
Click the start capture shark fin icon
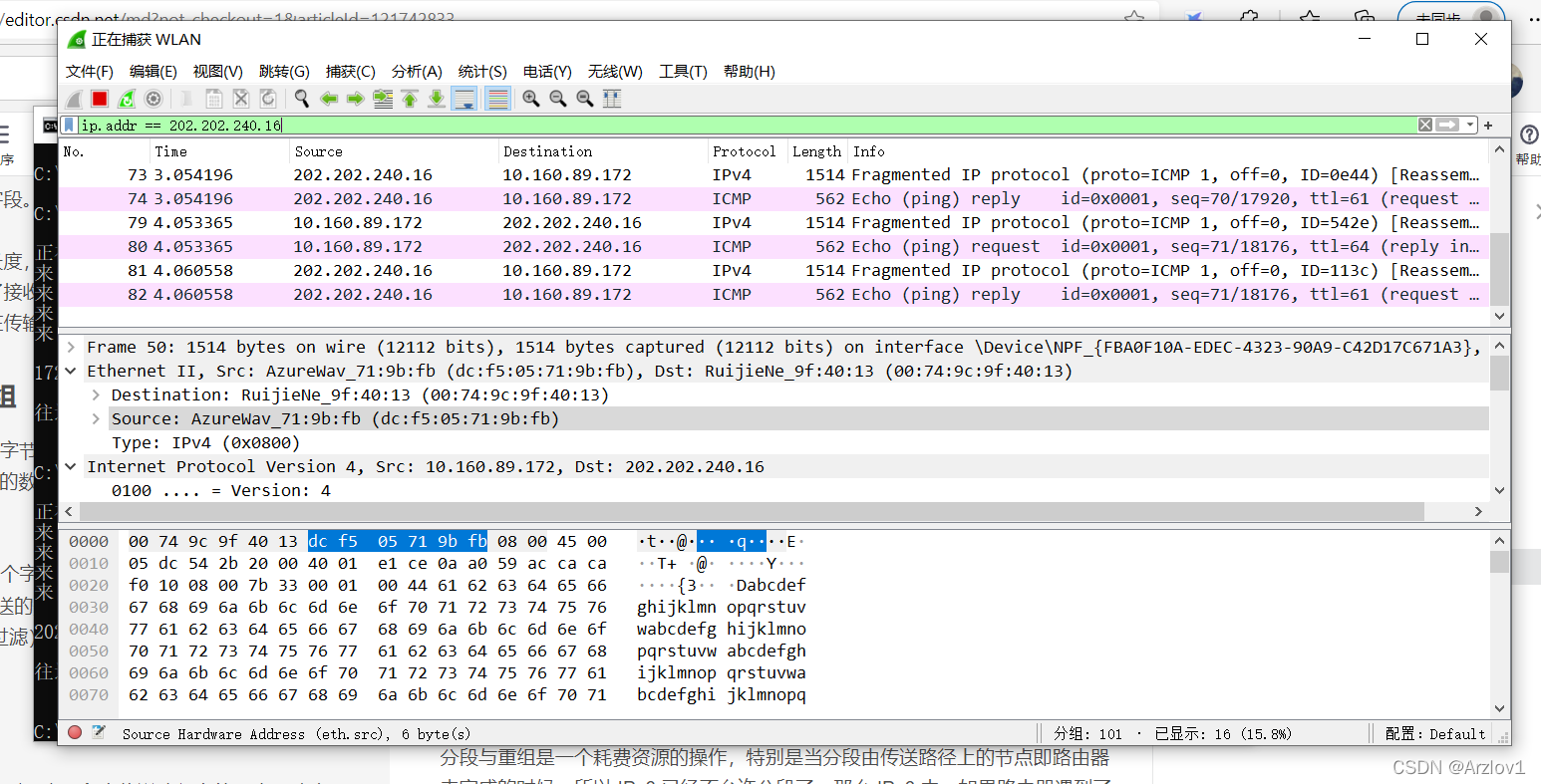(74, 99)
